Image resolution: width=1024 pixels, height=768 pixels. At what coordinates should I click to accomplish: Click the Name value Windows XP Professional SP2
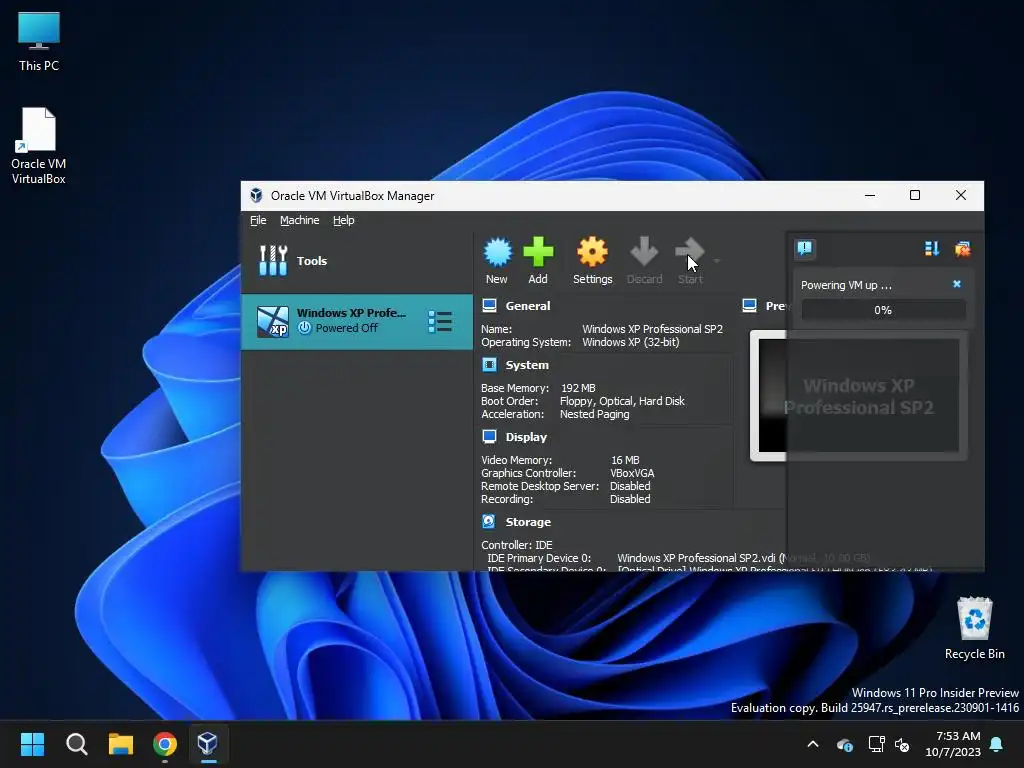coord(652,329)
